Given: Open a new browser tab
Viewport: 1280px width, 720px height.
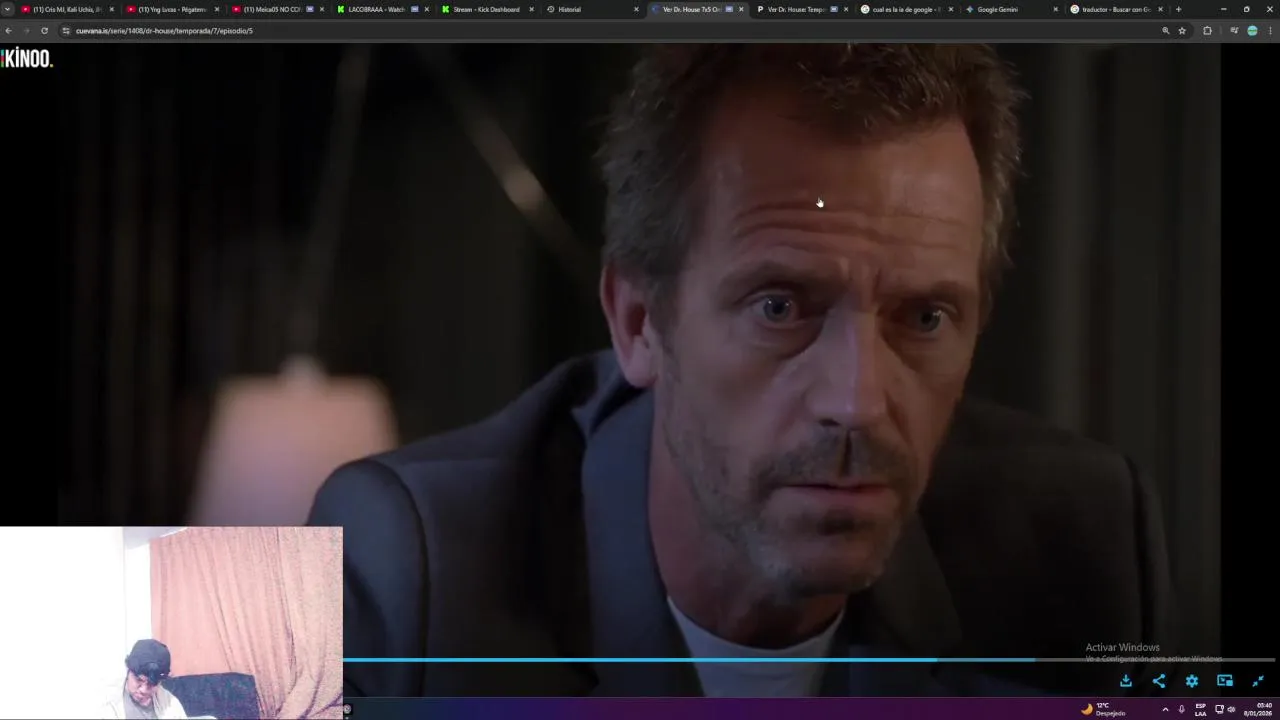Looking at the screenshot, I should pyautogui.click(x=1178, y=9).
